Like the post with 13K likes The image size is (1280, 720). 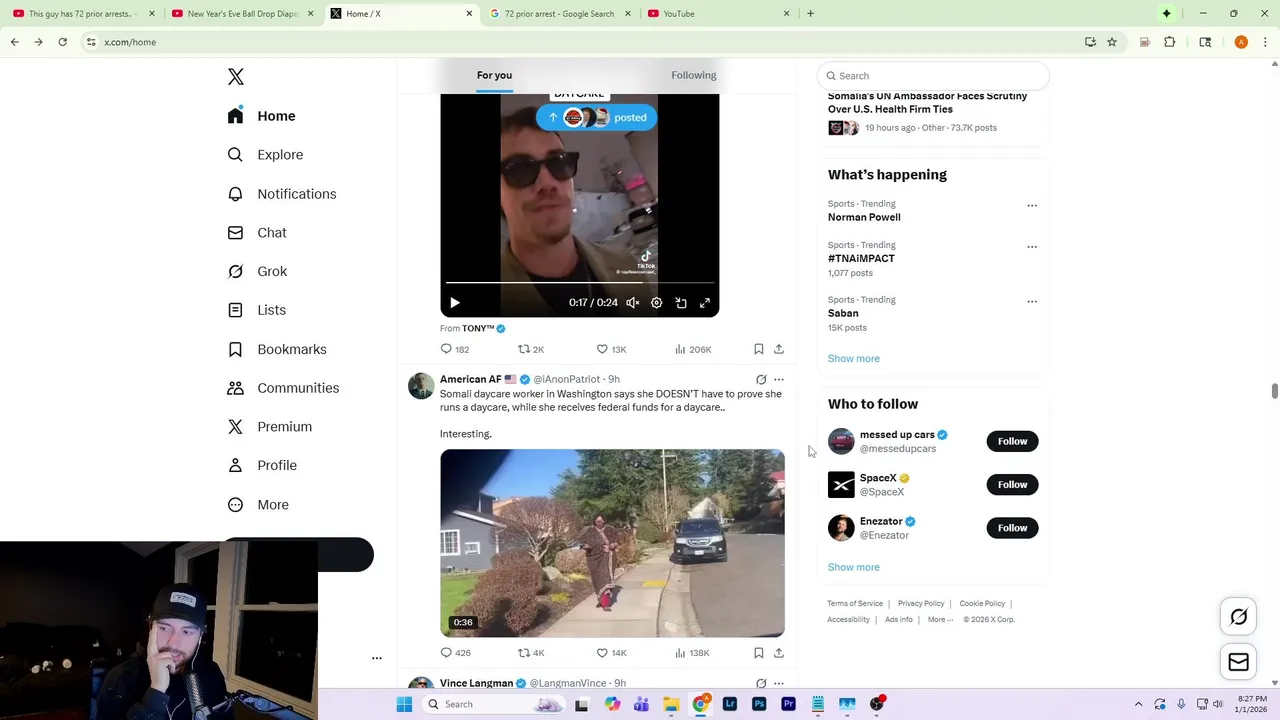(x=611, y=349)
